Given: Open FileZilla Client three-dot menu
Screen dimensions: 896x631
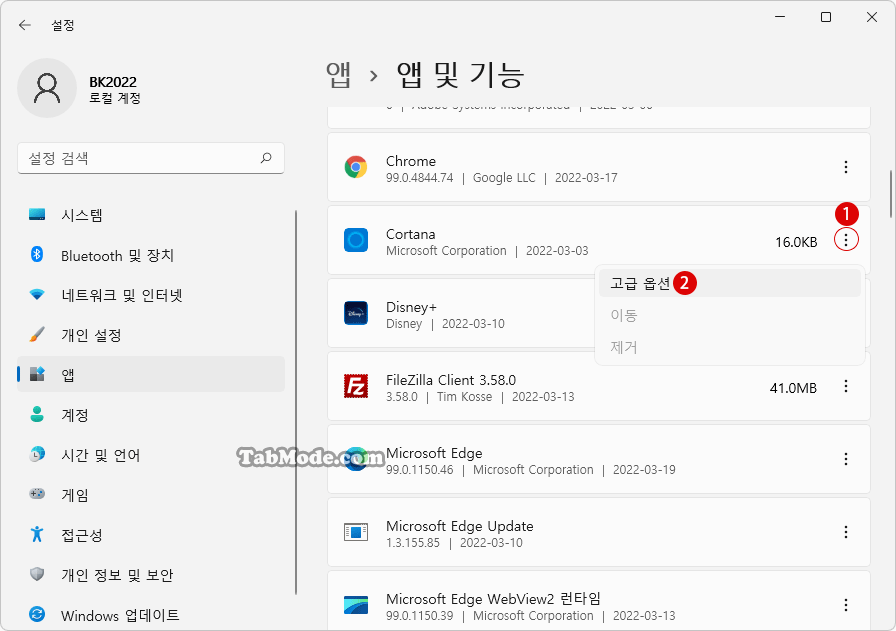Looking at the screenshot, I should [x=846, y=386].
